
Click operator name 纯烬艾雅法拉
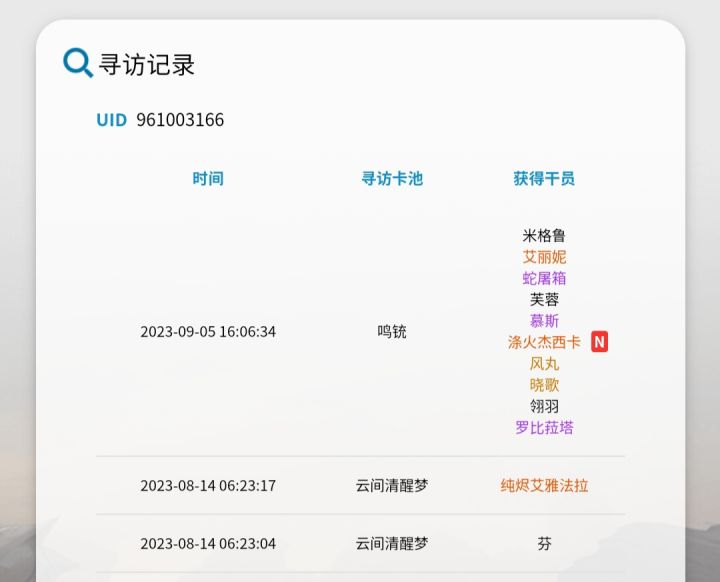(544, 486)
